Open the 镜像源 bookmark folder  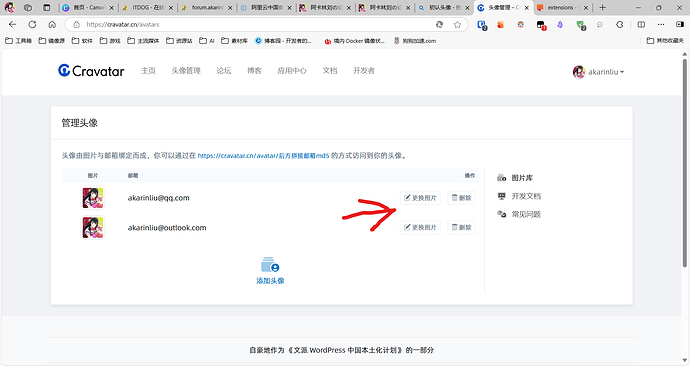point(51,41)
